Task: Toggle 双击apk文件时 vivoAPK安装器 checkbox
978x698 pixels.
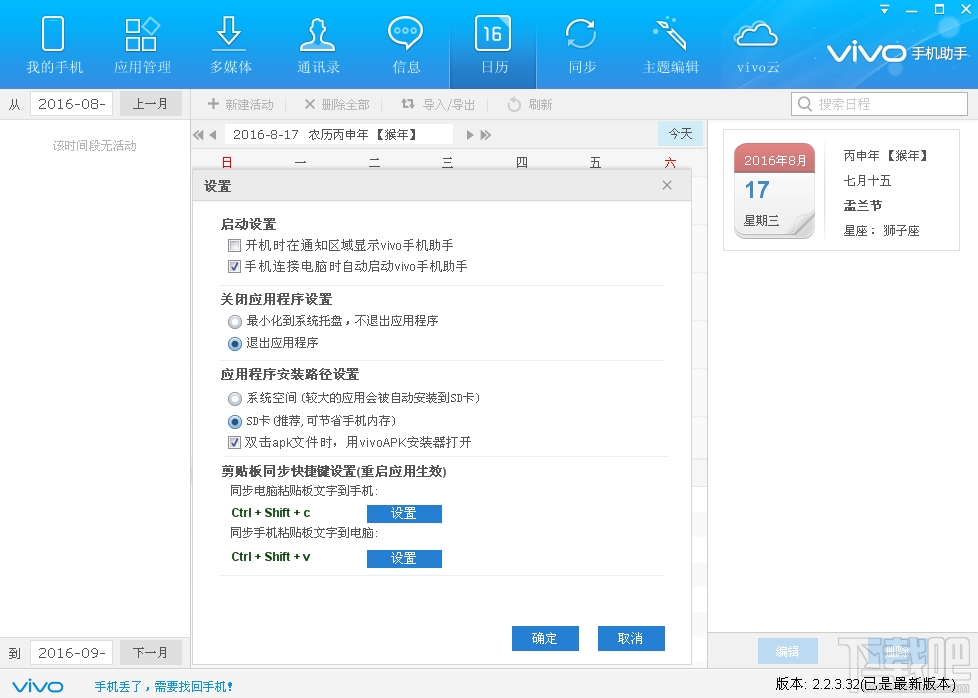Action: pos(235,443)
